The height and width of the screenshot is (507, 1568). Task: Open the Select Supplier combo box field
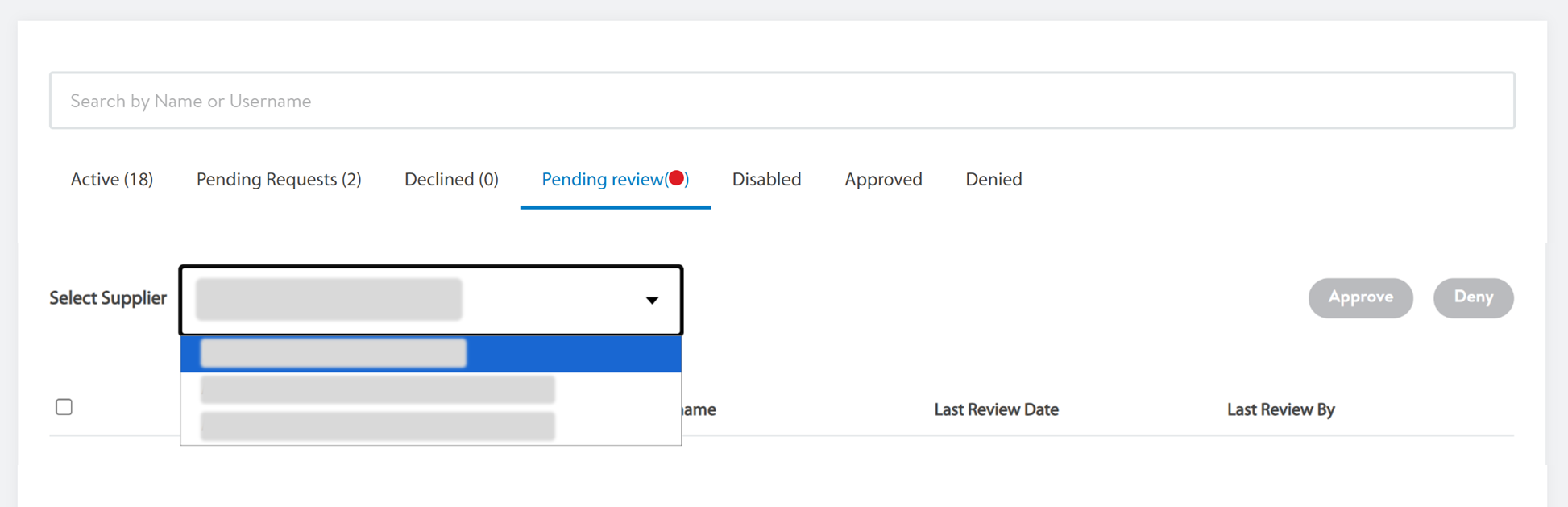pos(431,300)
